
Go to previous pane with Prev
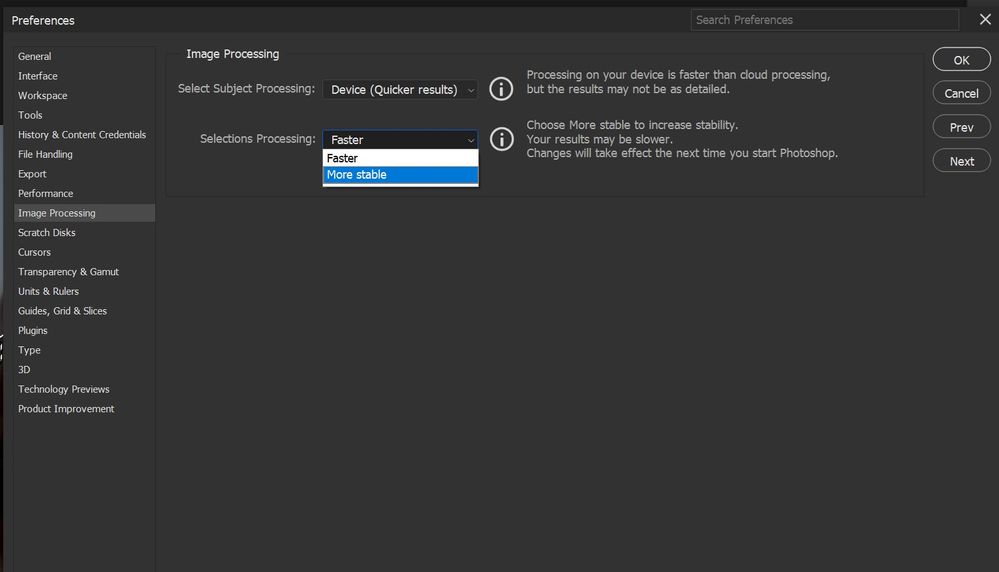click(961, 127)
